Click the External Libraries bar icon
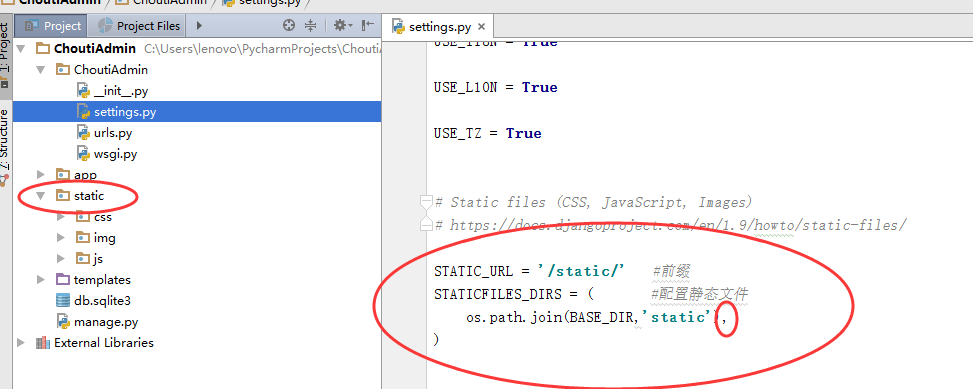 point(43,342)
